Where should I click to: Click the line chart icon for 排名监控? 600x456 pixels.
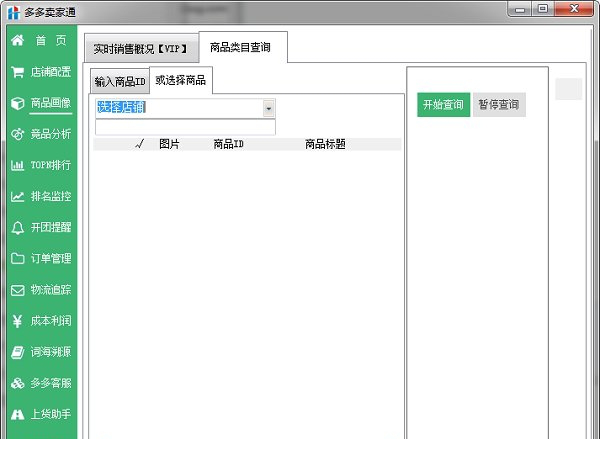18,197
